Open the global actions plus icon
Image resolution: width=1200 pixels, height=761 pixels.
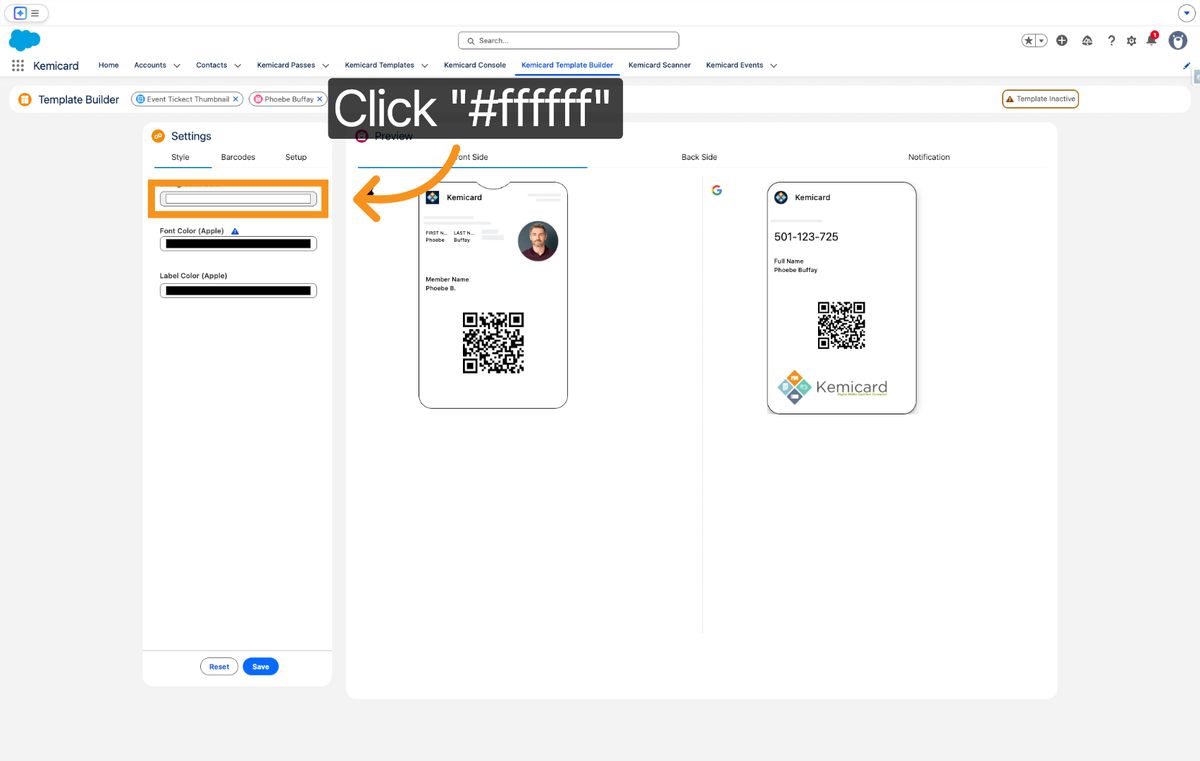click(x=1062, y=40)
